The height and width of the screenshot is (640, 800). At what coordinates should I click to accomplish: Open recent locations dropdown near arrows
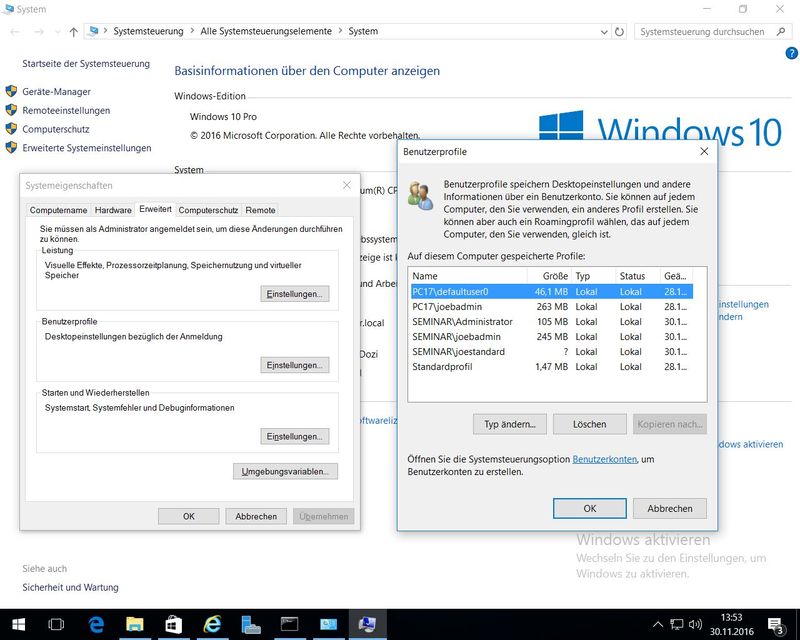57,32
